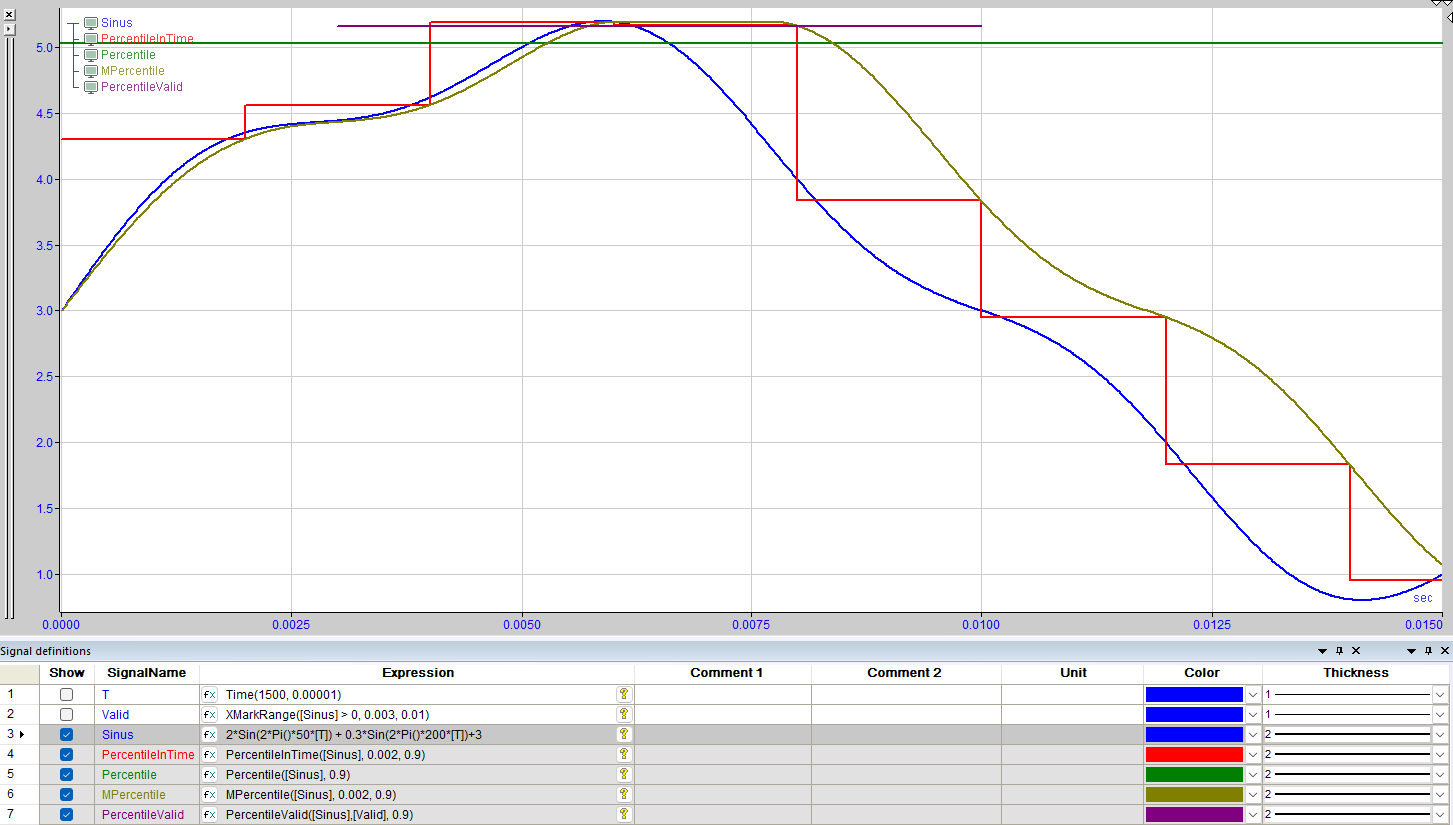The image size is (1453, 825).
Task: Click the help icon for the PercentileInTime expression
Action: pyautogui.click(x=624, y=754)
